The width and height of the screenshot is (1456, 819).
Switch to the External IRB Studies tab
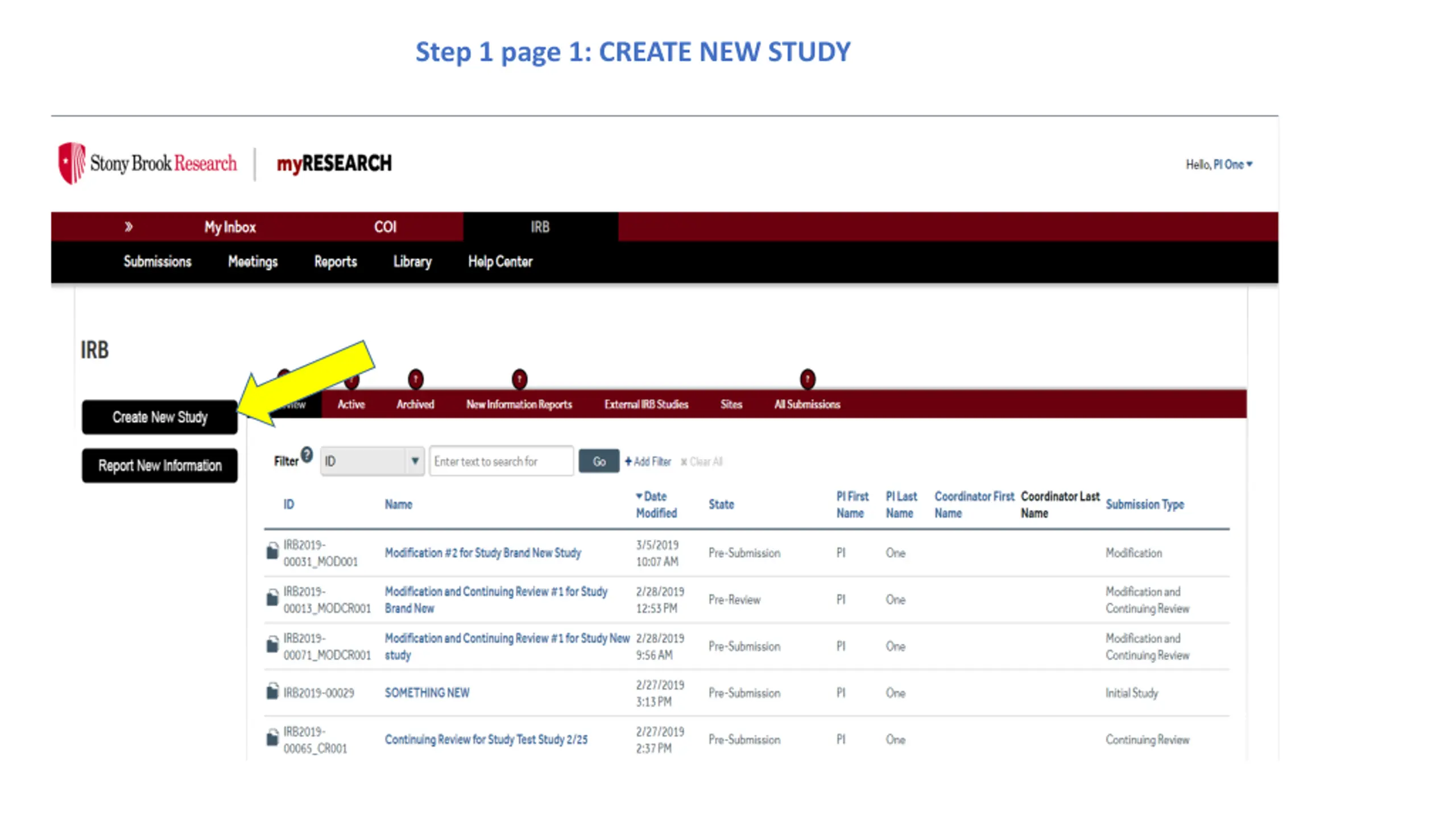[x=646, y=404]
